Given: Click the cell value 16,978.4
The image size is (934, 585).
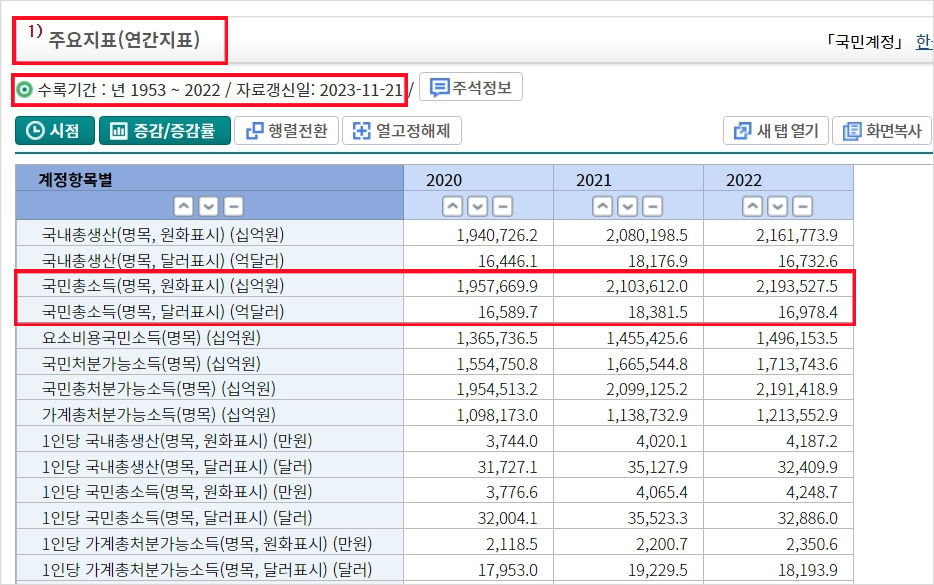Looking at the screenshot, I should pyautogui.click(x=808, y=312).
